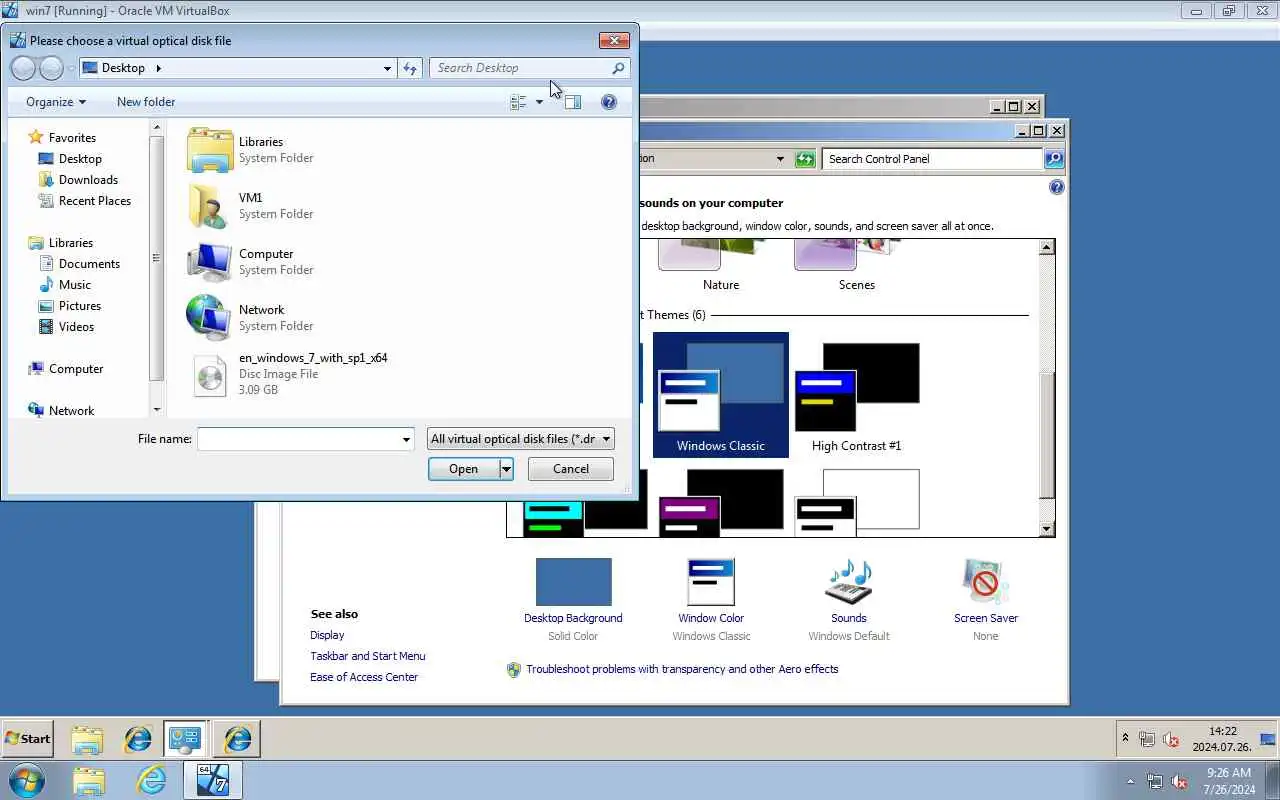Open Troubleshoot transparency and Aero effects link
Viewport: 1280px width, 800px height.
coord(682,669)
